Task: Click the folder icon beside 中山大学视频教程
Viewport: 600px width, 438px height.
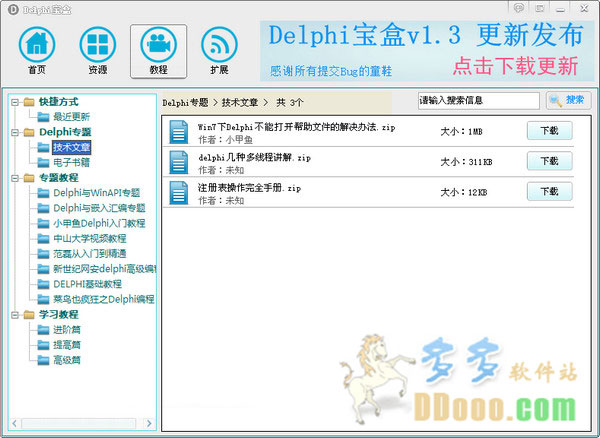Action: (43, 239)
